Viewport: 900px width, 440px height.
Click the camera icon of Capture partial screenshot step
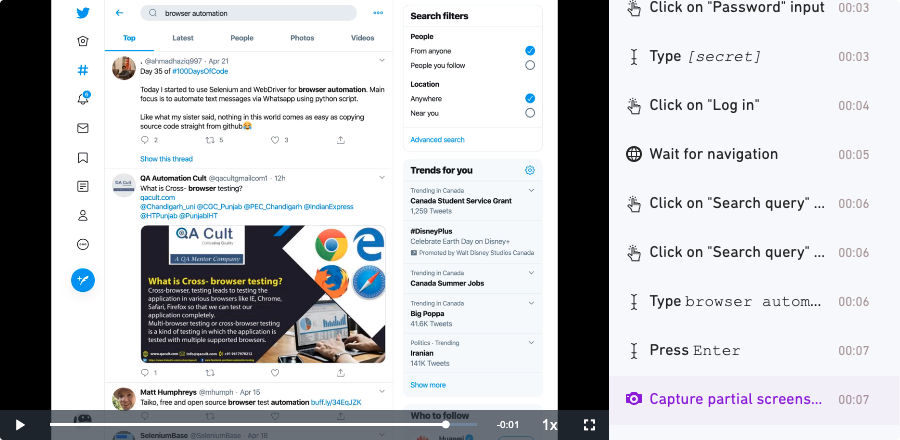pos(634,399)
